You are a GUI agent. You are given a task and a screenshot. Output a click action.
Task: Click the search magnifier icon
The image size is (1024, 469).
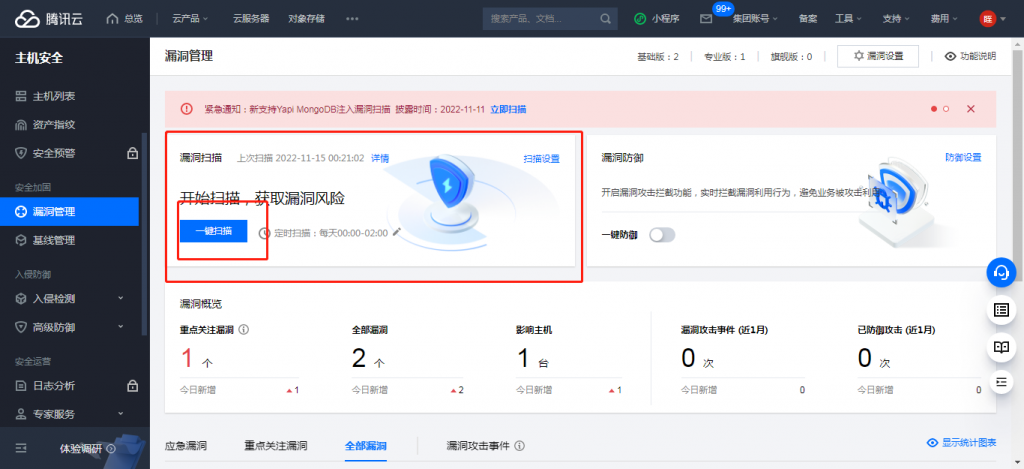605,18
